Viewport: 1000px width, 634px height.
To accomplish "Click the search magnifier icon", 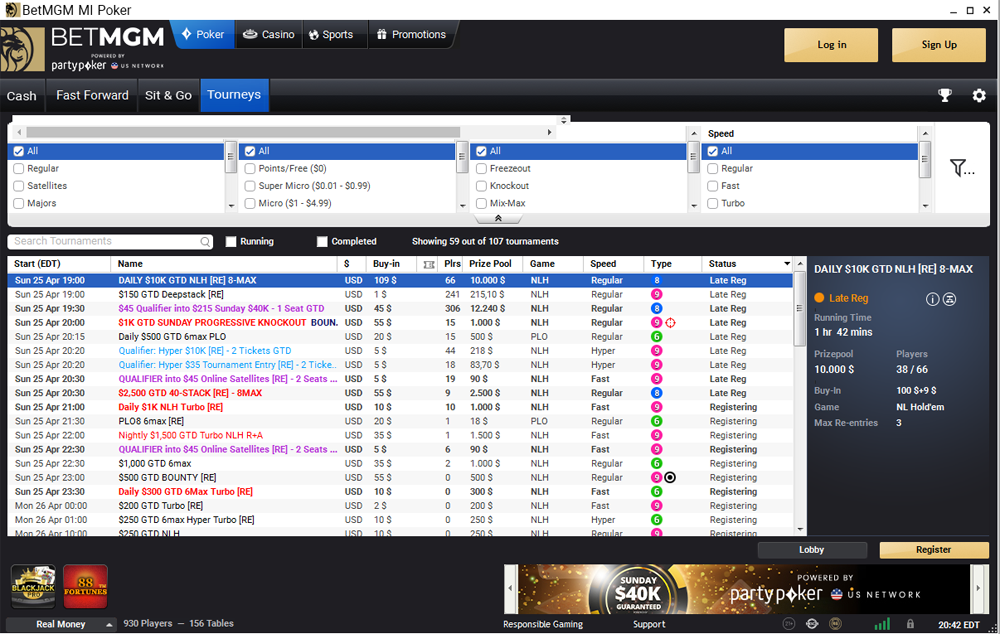I will point(205,242).
